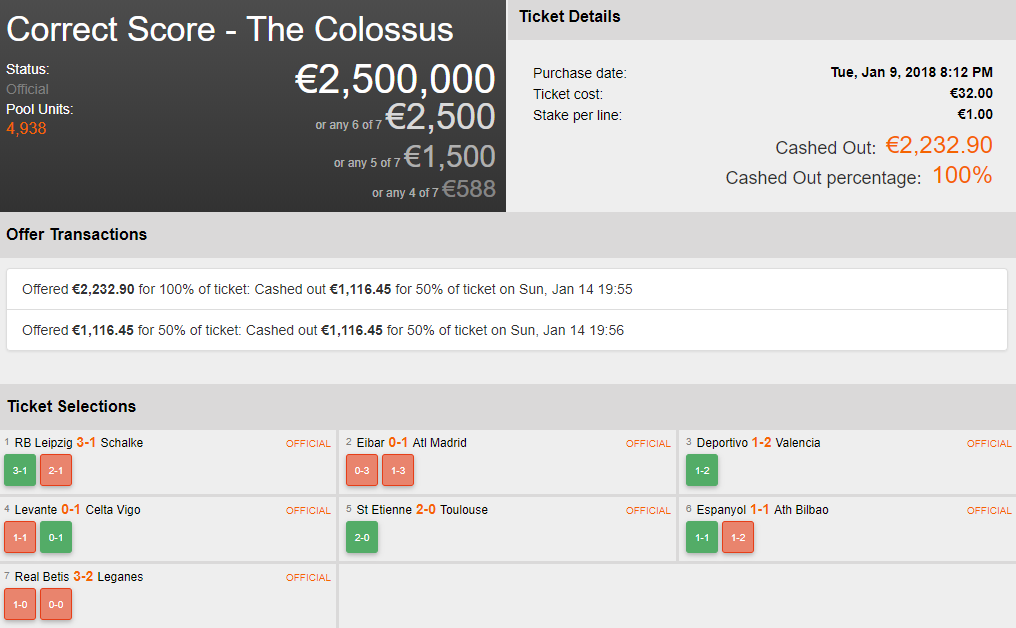The width and height of the screenshot is (1016, 628).
Task: Click the Ticket Selections section header
Action: pyautogui.click(x=72, y=407)
